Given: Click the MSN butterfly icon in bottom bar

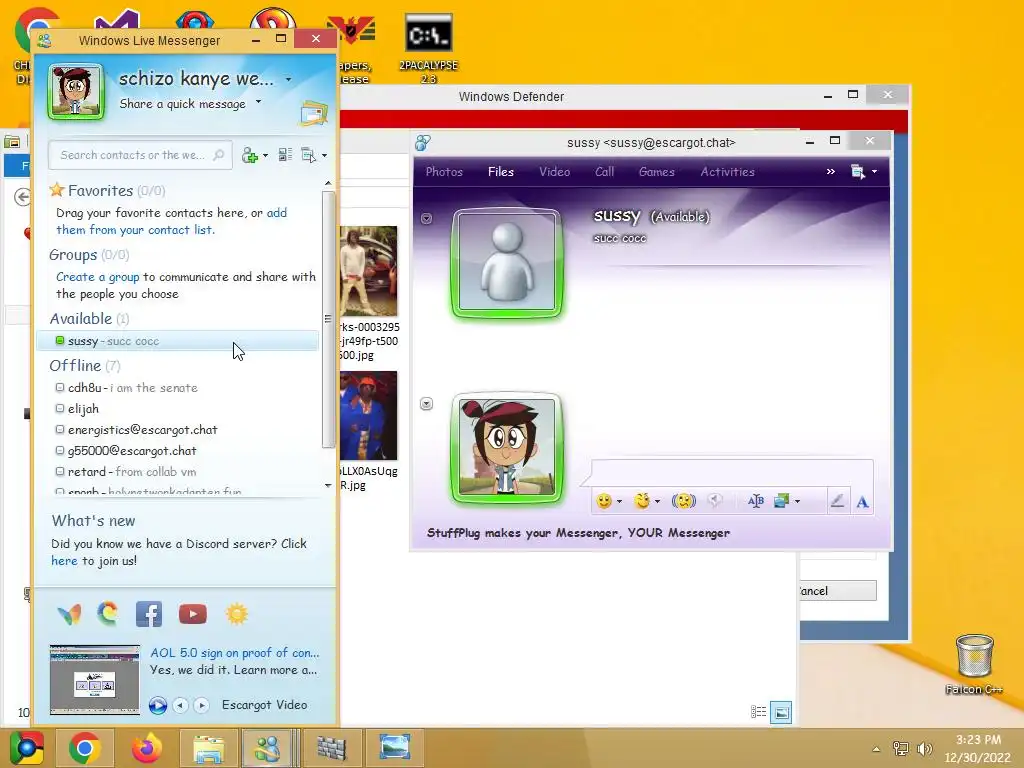Looking at the screenshot, I should click(69, 614).
